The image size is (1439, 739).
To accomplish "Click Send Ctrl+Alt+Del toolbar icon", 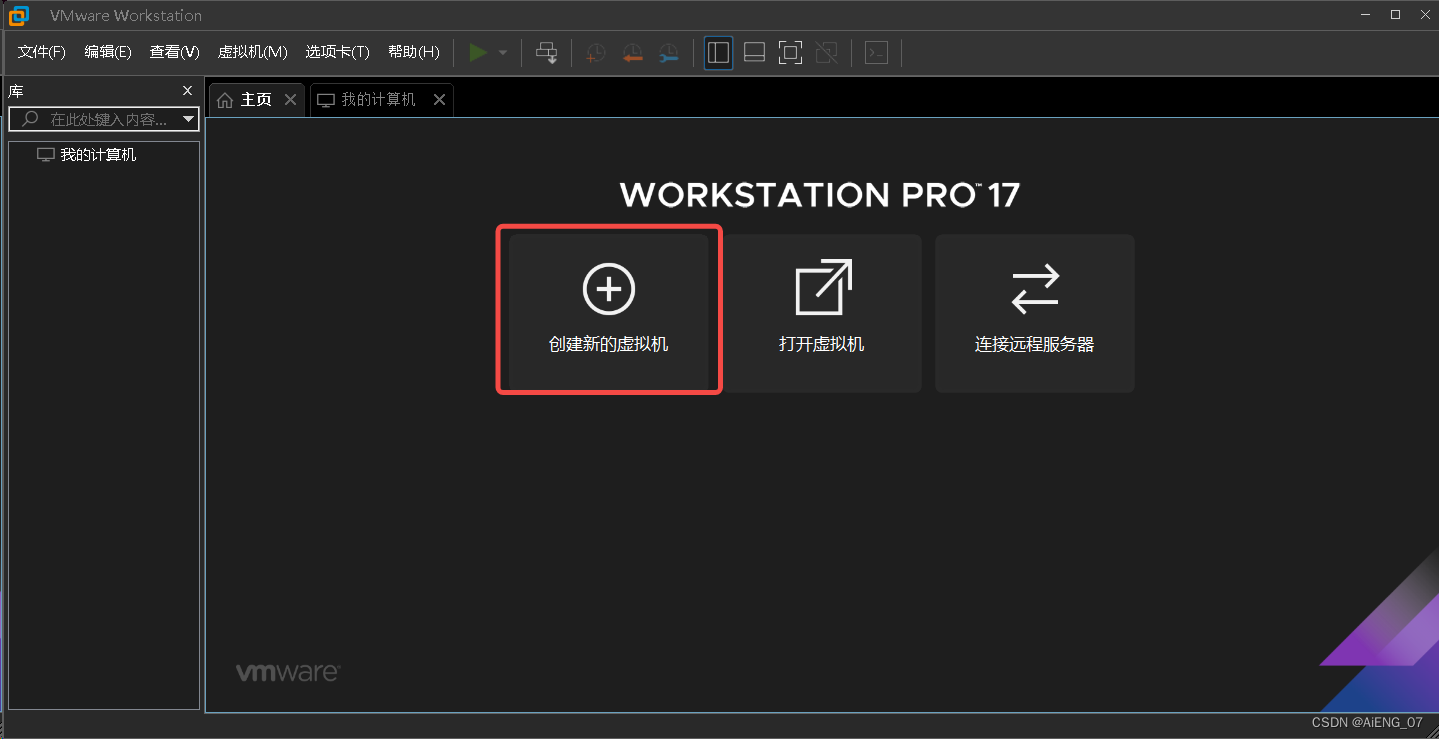I will [546, 52].
